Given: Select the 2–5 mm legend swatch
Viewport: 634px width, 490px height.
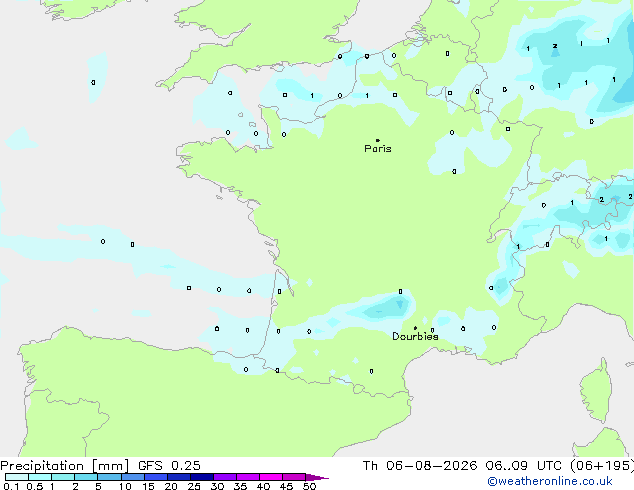Looking at the screenshot, I should coord(86,477).
